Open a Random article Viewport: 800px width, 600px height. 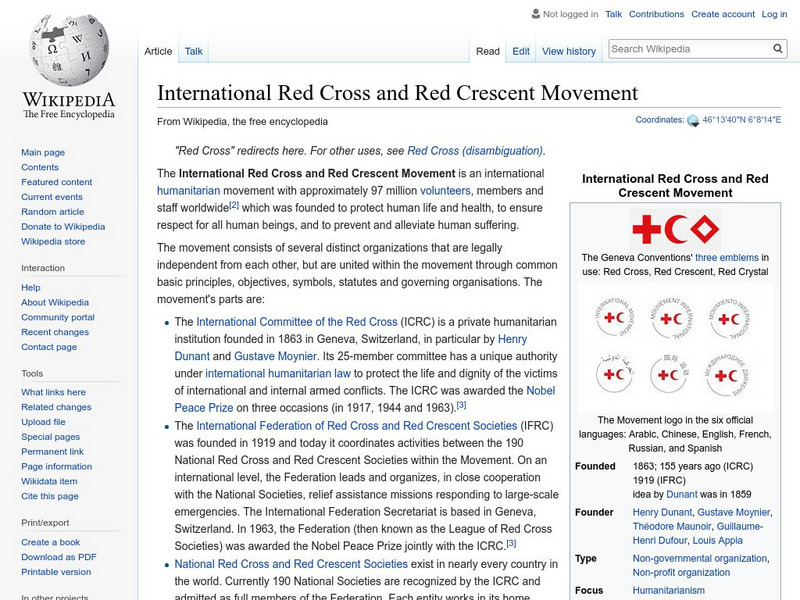point(53,211)
